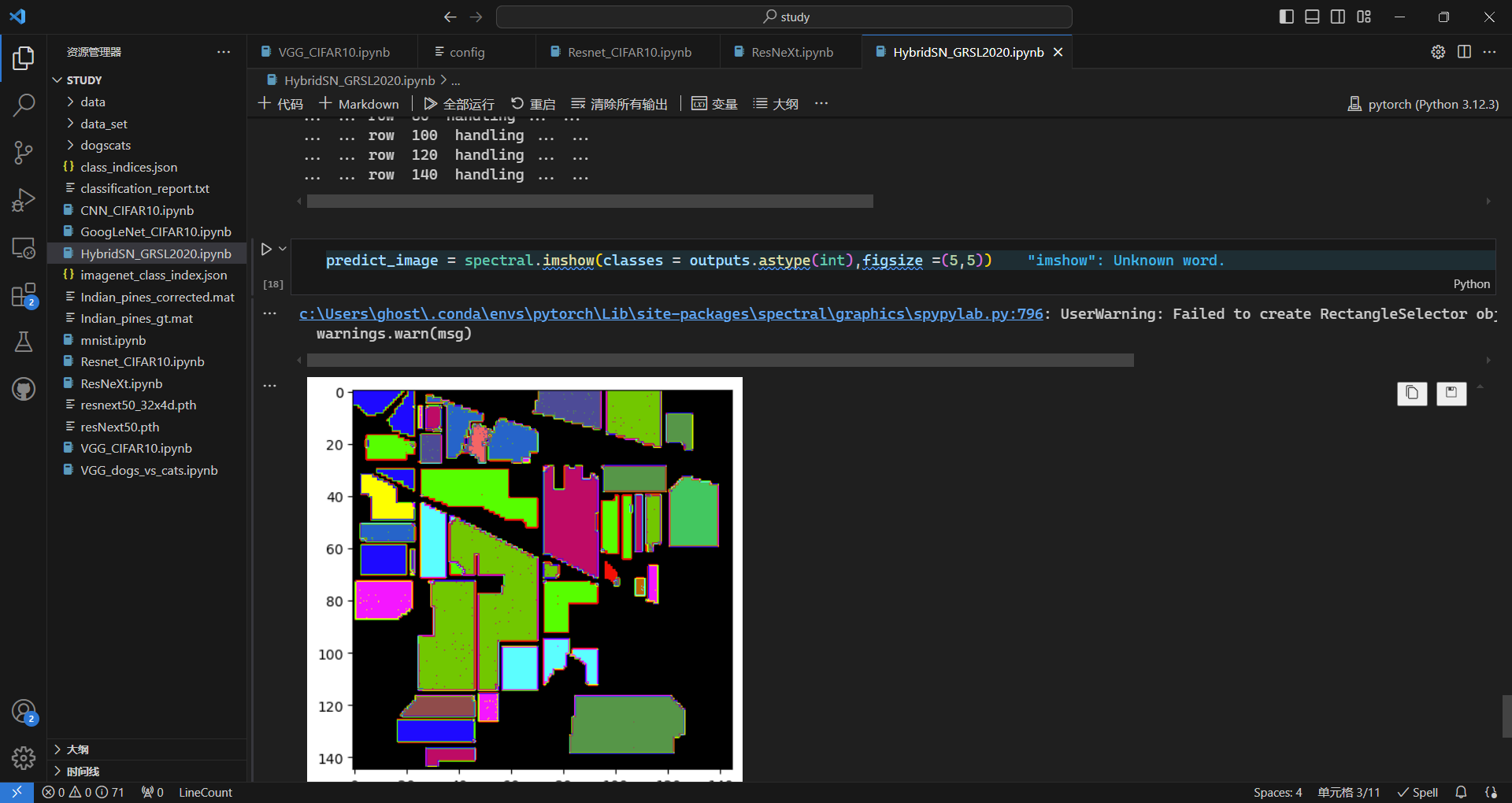Image resolution: width=1512 pixels, height=803 pixels.
Task: Click the copy output image icon
Action: [x=1411, y=393]
